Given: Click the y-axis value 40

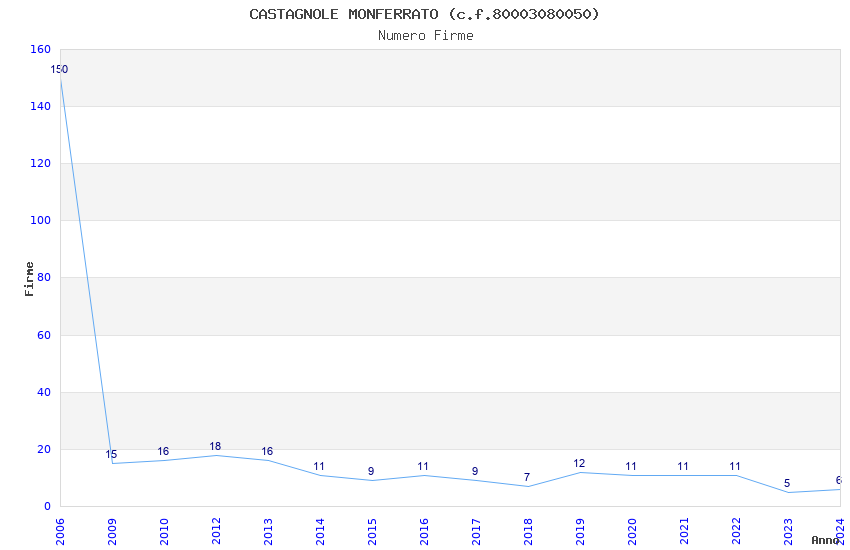Looking at the screenshot, I should click(44, 392).
